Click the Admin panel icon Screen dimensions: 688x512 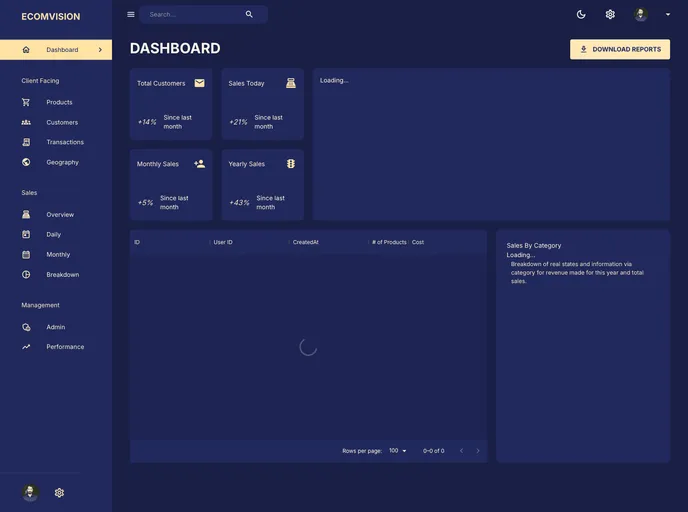26,327
